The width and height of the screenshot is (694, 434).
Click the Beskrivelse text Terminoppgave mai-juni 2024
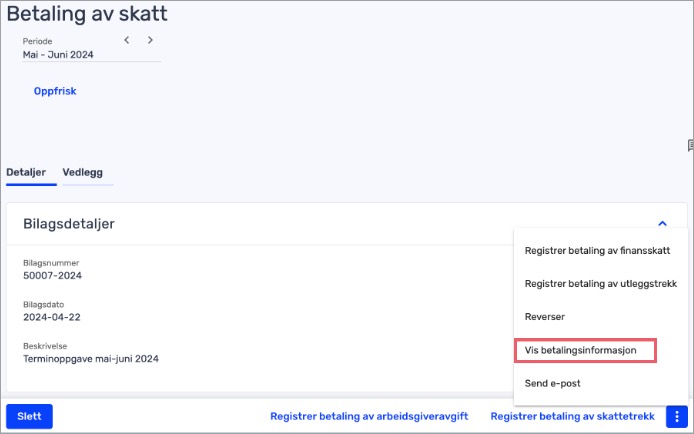91,358
